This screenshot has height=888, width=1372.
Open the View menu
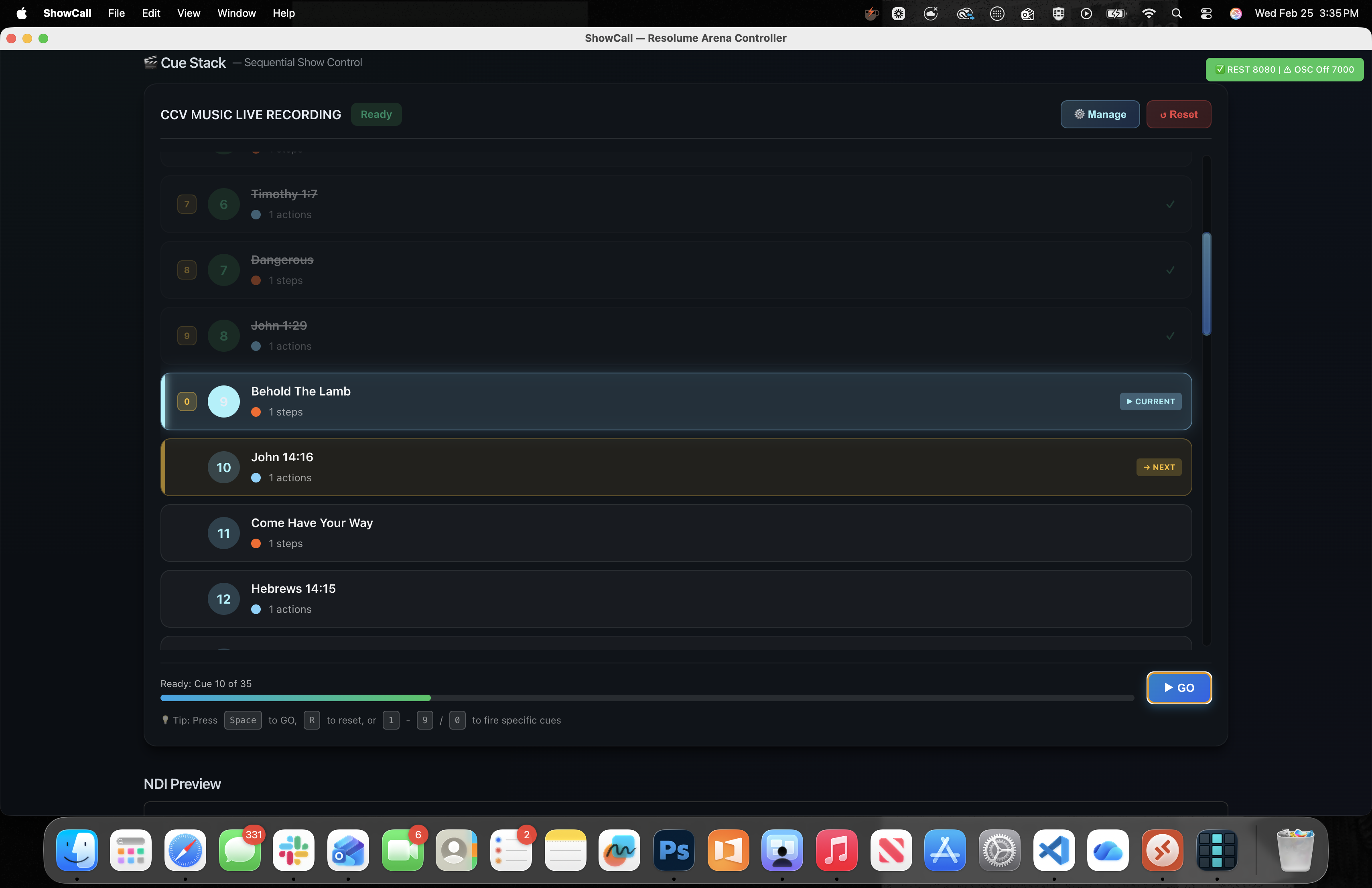188,13
